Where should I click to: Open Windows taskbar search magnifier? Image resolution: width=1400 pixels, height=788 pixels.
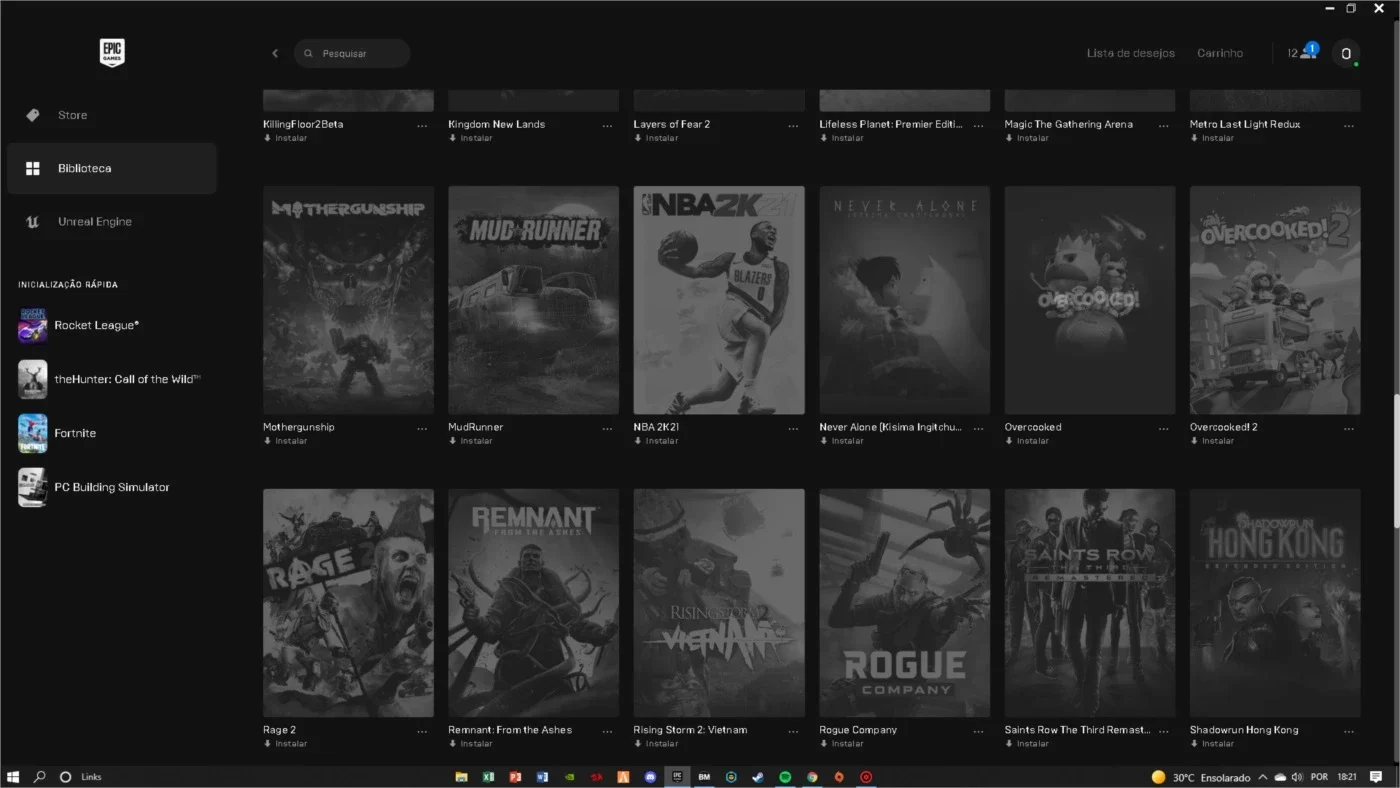(40, 777)
